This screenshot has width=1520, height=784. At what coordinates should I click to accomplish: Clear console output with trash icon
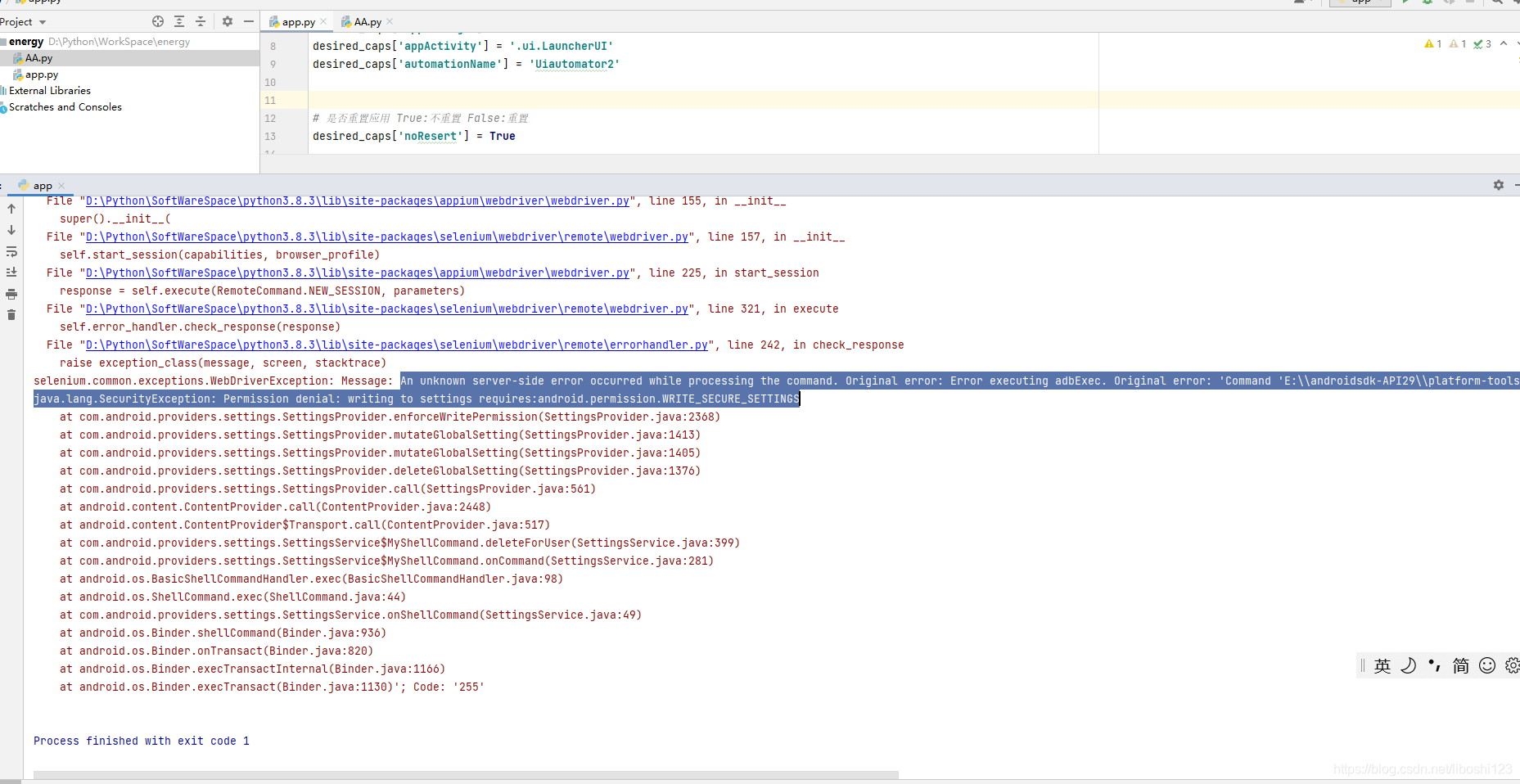tap(11, 315)
